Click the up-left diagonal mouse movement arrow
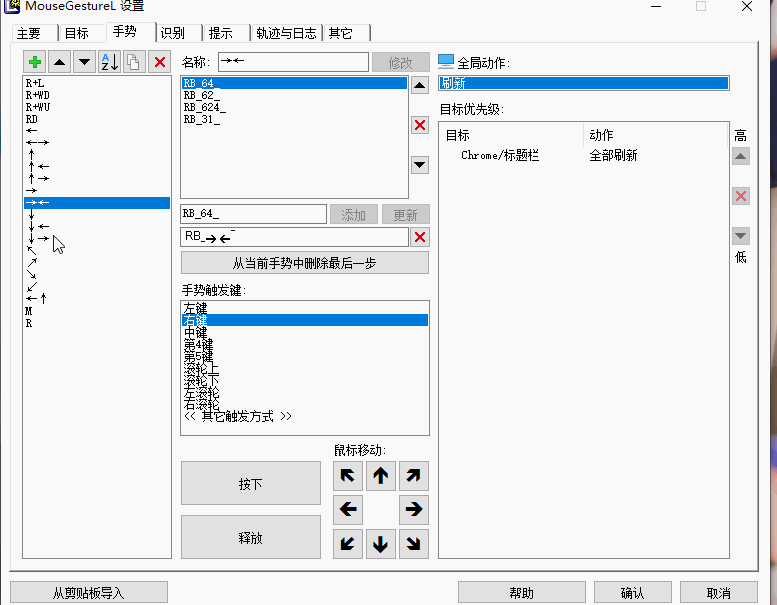The height and width of the screenshot is (605, 777). click(x=347, y=475)
